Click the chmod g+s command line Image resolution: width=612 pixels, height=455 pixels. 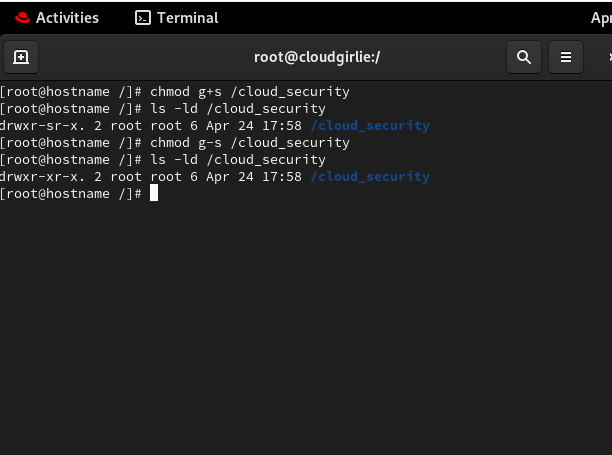250,92
